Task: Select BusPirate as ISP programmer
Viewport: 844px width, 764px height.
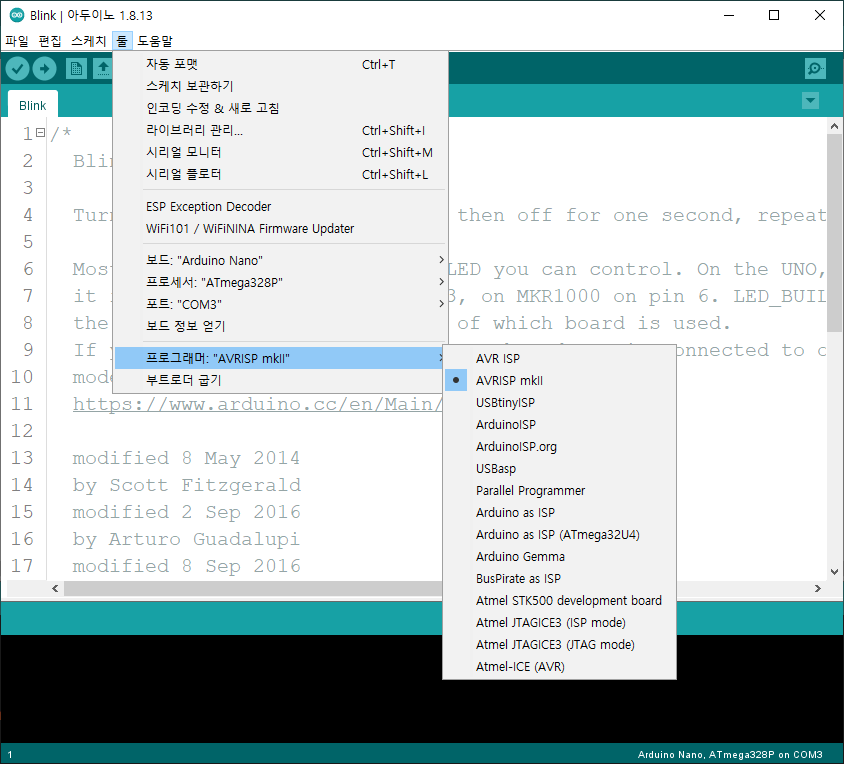Action: 559,579
